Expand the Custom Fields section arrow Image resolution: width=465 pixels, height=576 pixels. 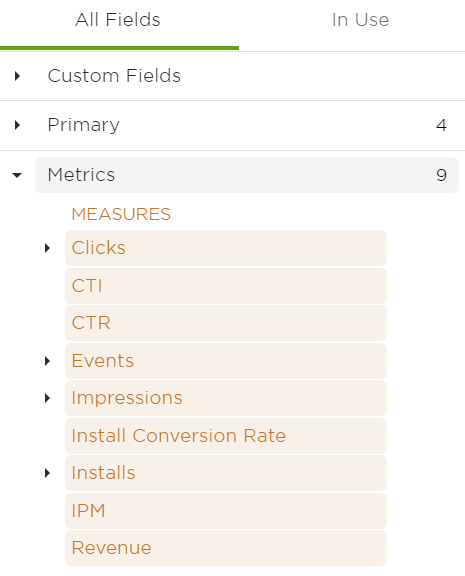pos(17,76)
